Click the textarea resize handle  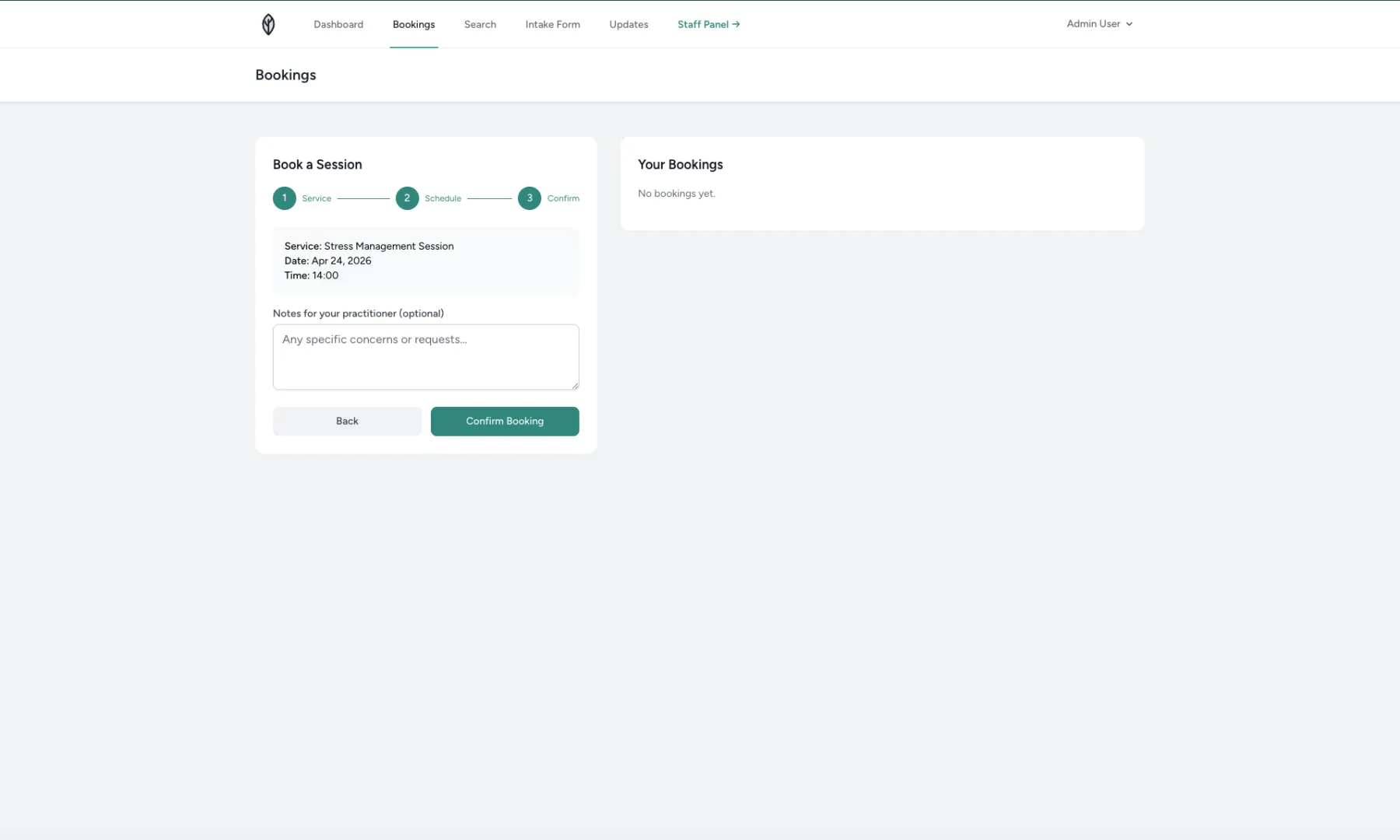pyautogui.click(x=576, y=387)
